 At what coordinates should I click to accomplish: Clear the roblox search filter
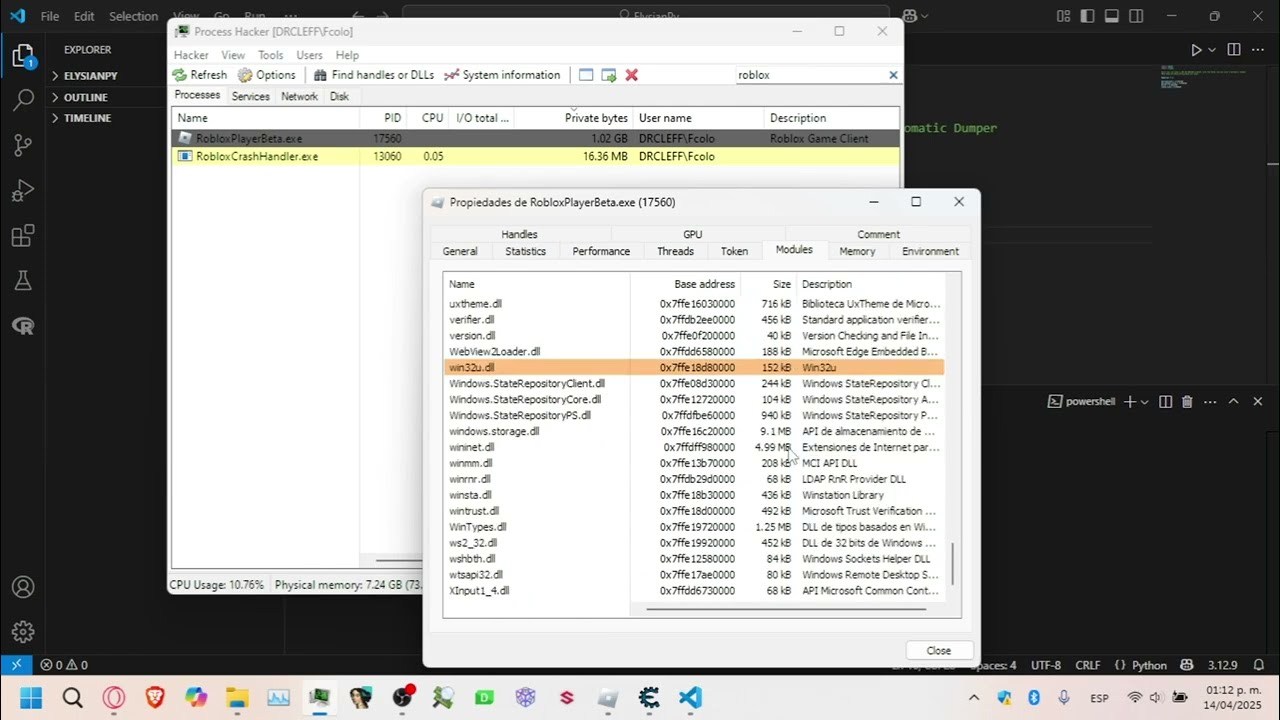tap(893, 75)
